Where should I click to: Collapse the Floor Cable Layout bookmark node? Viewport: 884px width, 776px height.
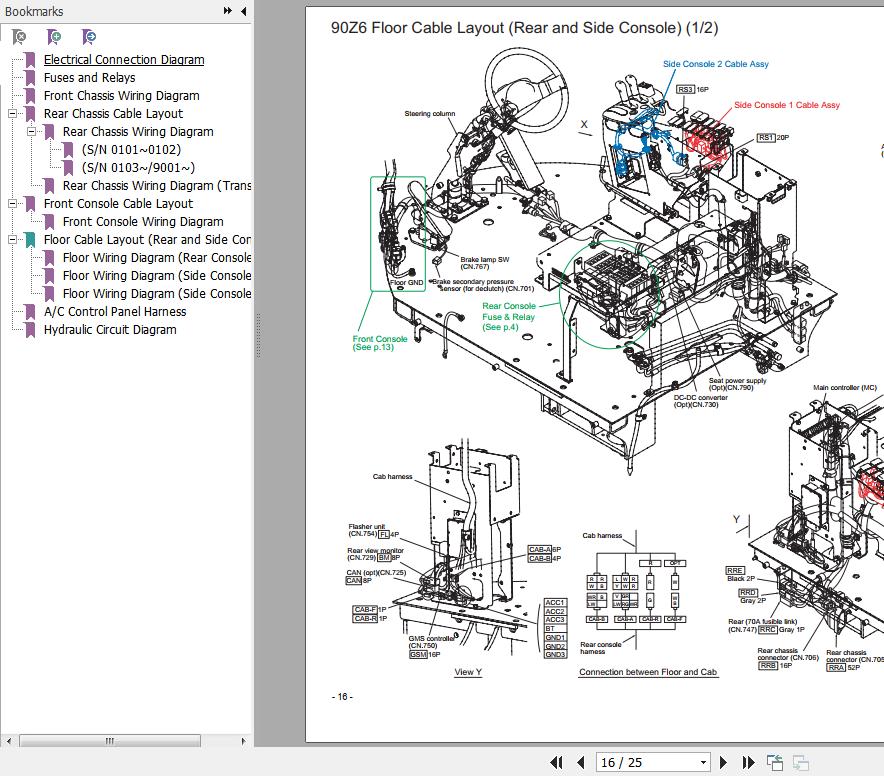pos(13,240)
